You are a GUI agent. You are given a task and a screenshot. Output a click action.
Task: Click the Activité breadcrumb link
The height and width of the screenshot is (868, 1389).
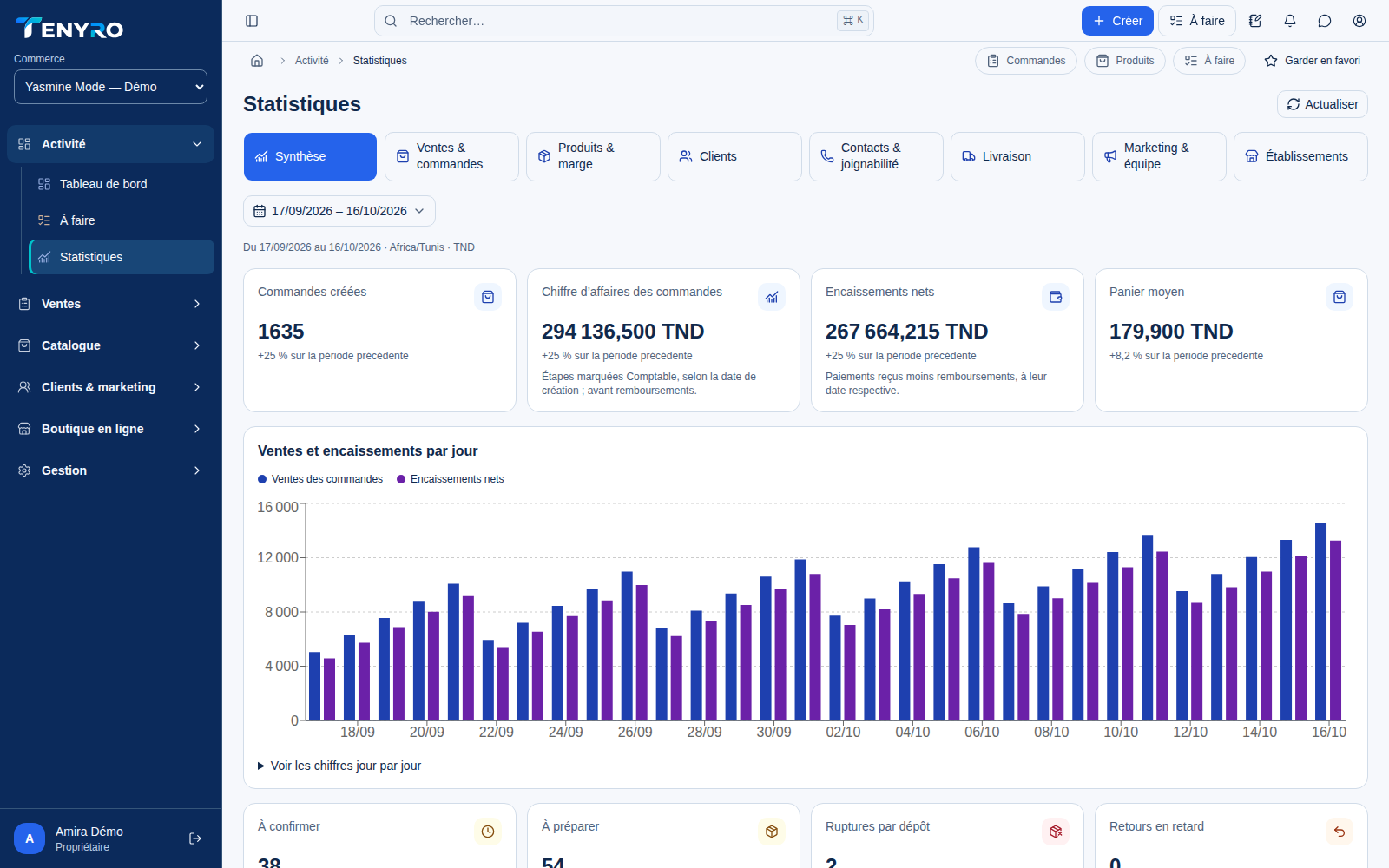(x=312, y=61)
